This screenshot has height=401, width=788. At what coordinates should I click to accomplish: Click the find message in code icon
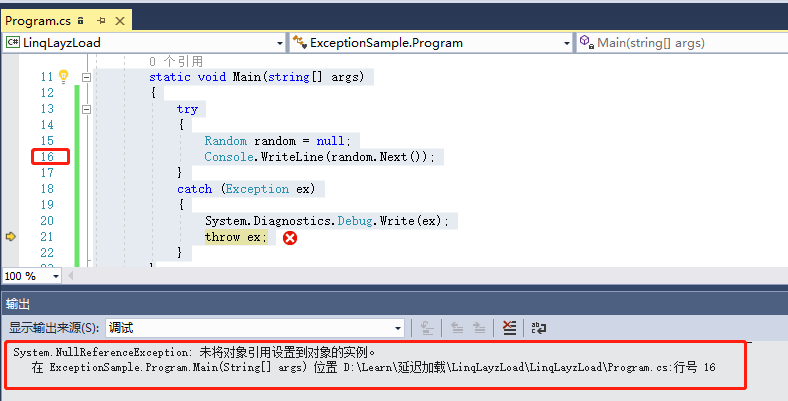pyautogui.click(x=427, y=328)
